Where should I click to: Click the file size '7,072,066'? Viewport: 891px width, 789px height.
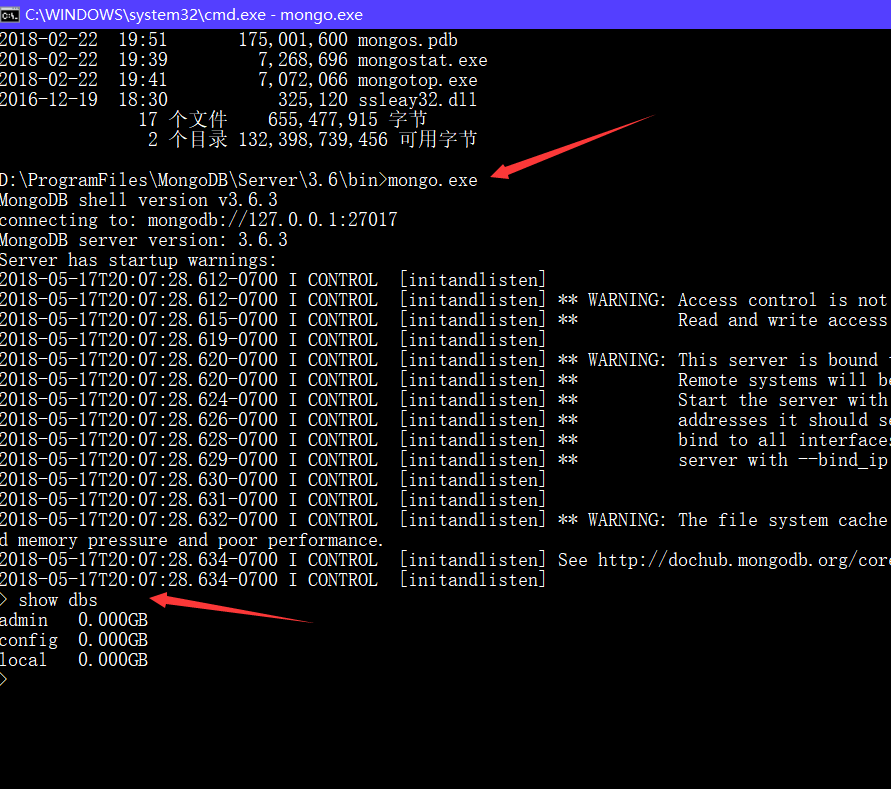tap(303, 80)
